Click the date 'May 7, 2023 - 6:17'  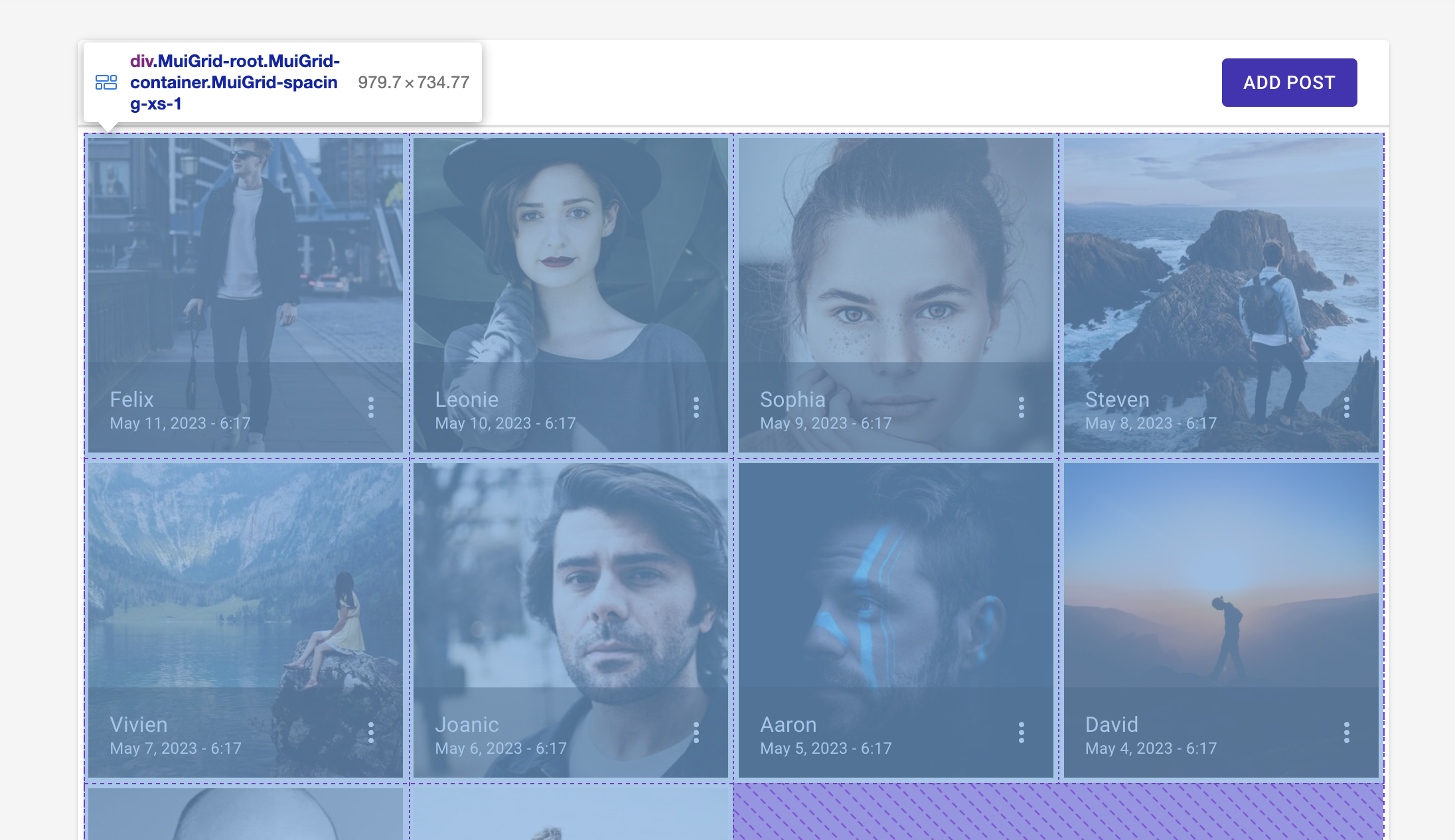pyautogui.click(x=175, y=748)
